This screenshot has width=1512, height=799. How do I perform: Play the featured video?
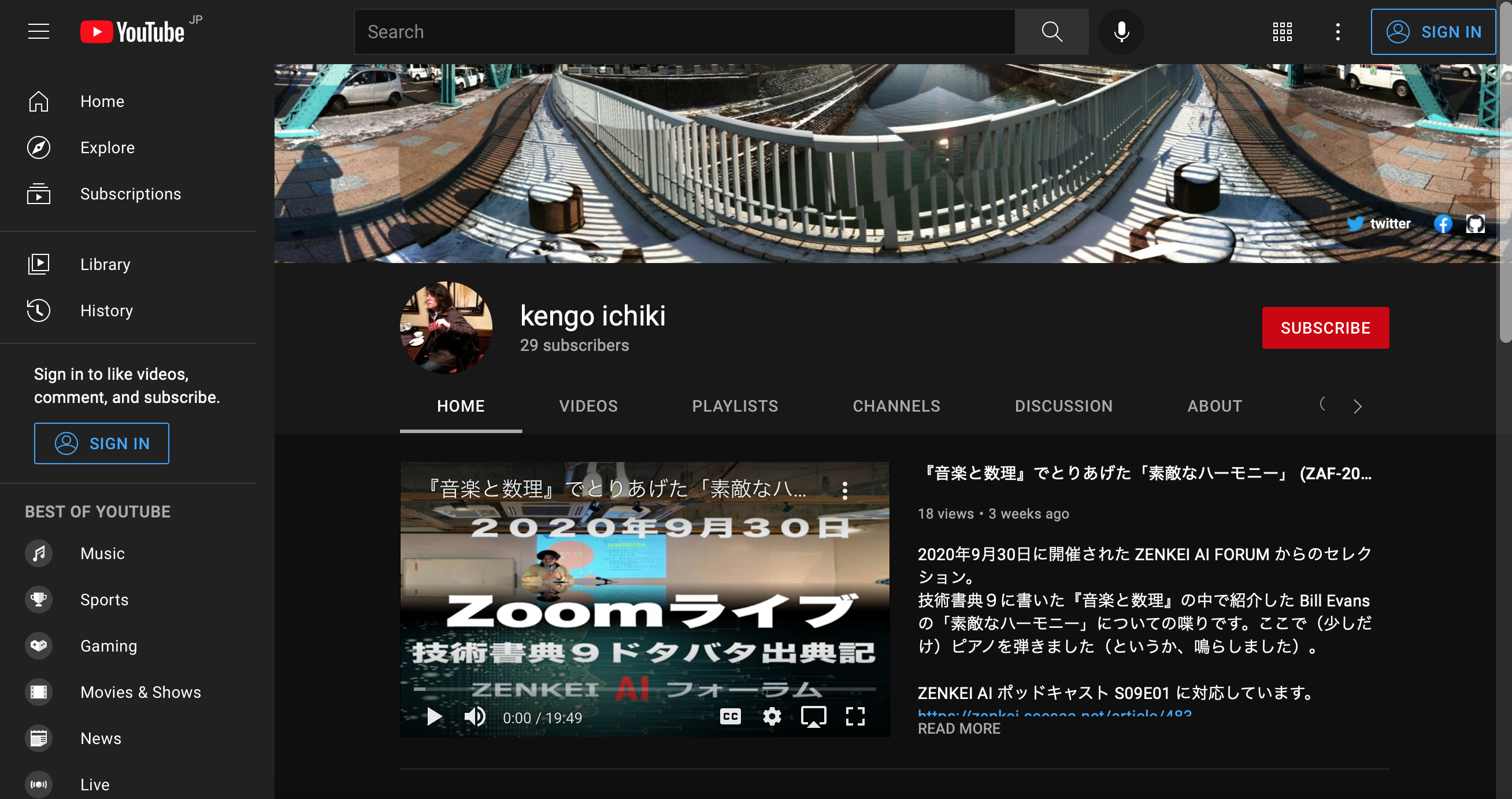(x=433, y=716)
